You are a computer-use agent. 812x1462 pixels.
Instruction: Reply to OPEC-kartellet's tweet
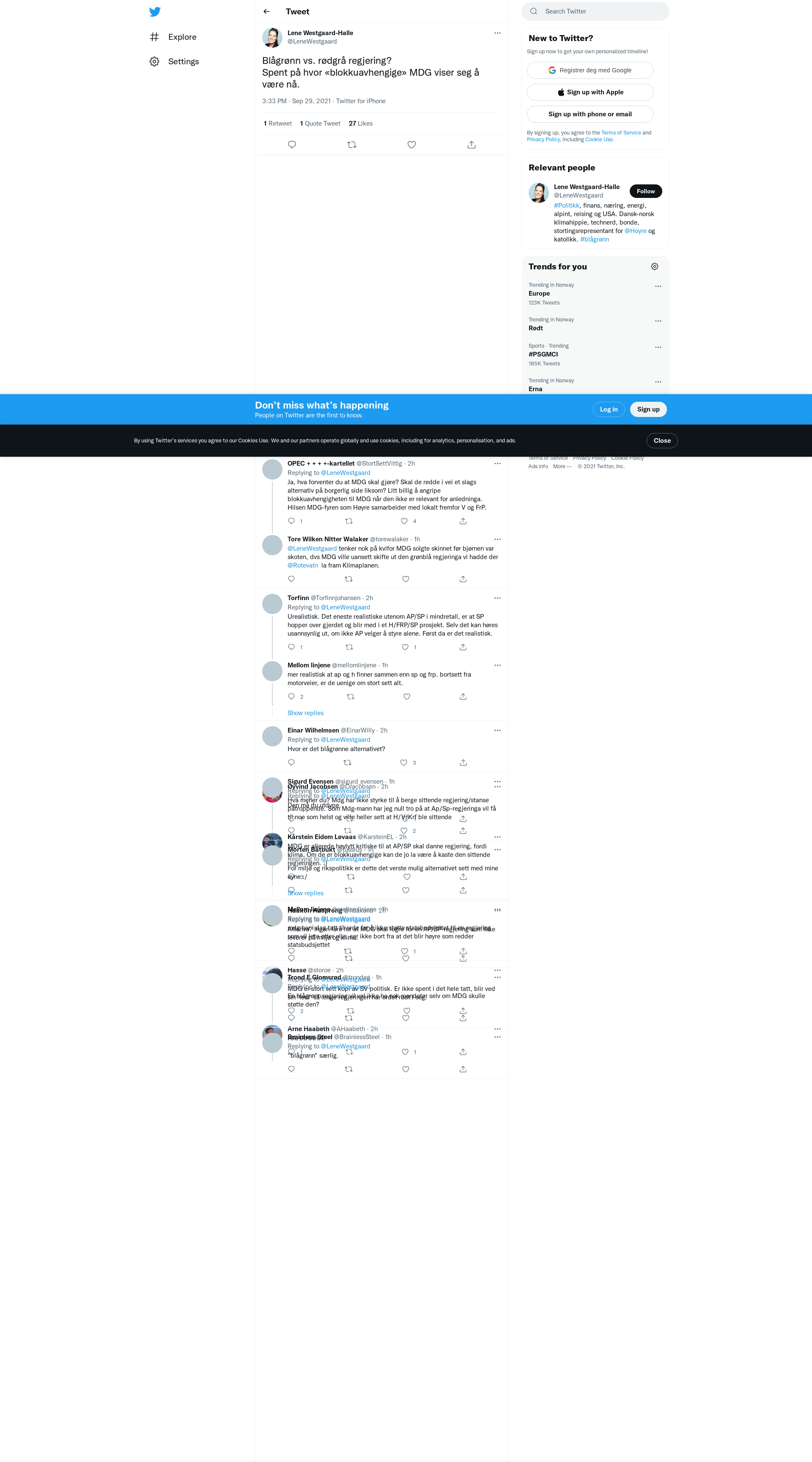pos(292,521)
